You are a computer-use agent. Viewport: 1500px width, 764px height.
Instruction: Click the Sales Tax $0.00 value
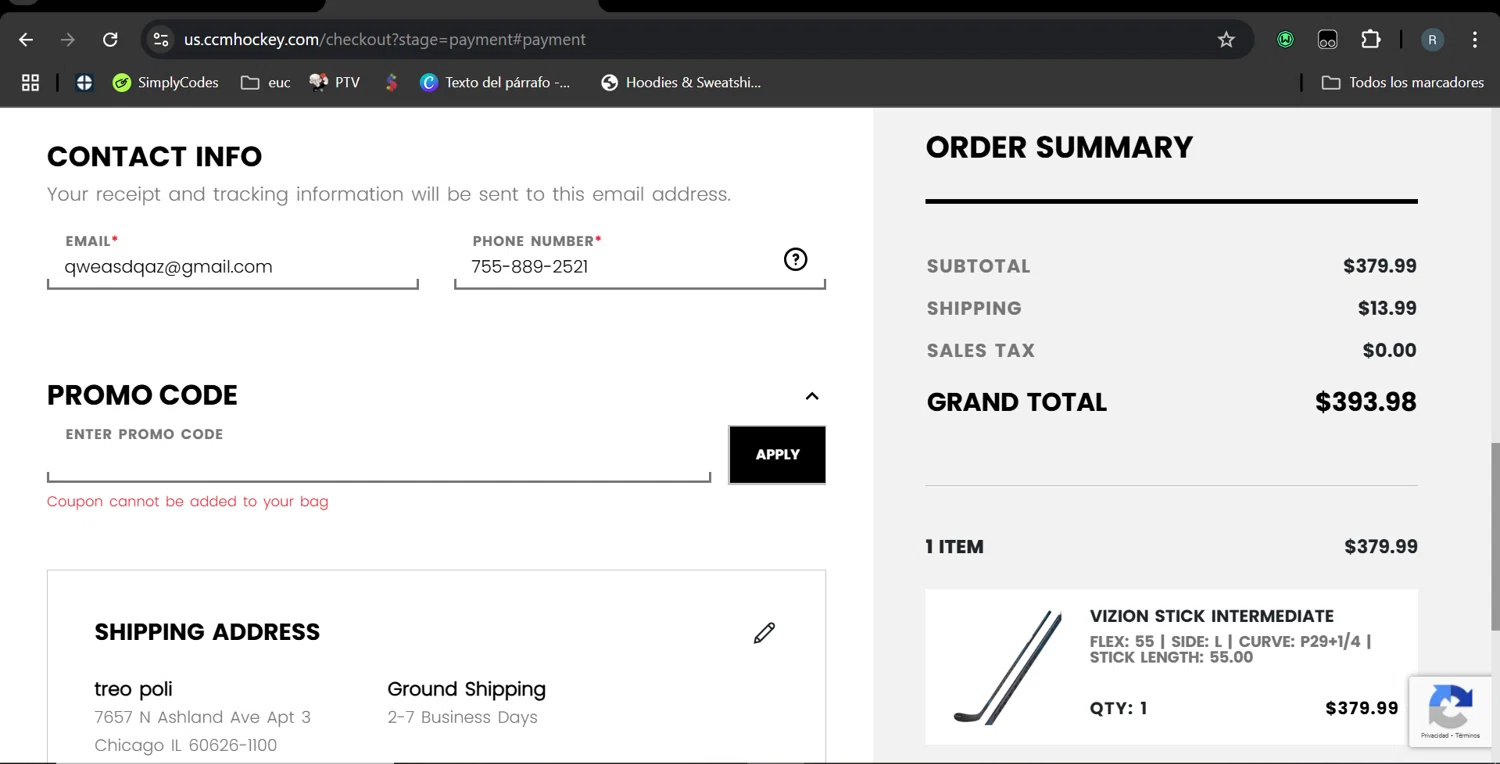tap(1389, 351)
